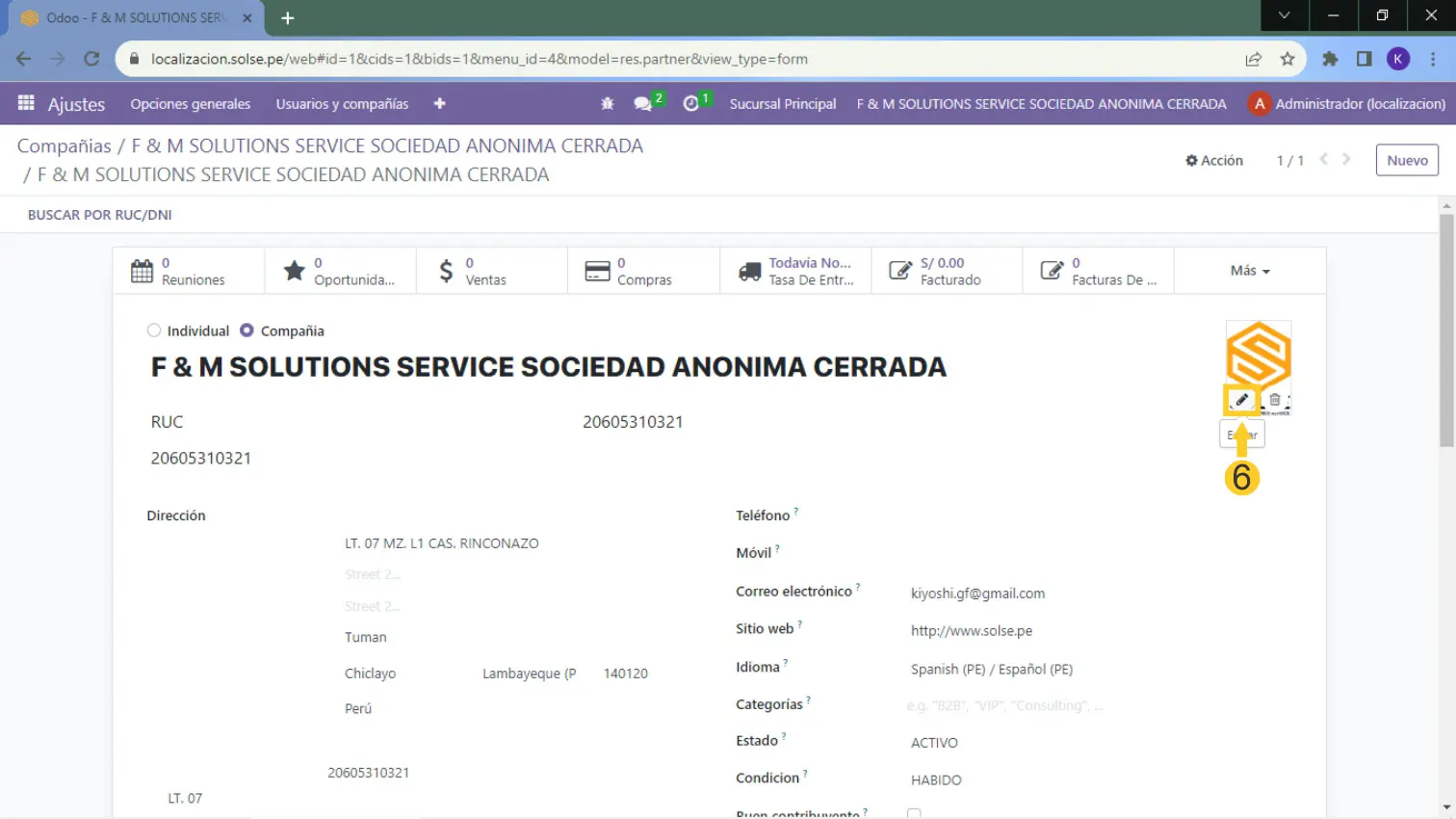
Task: Open Oportunidades stat button
Action: (x=341, y=271)
